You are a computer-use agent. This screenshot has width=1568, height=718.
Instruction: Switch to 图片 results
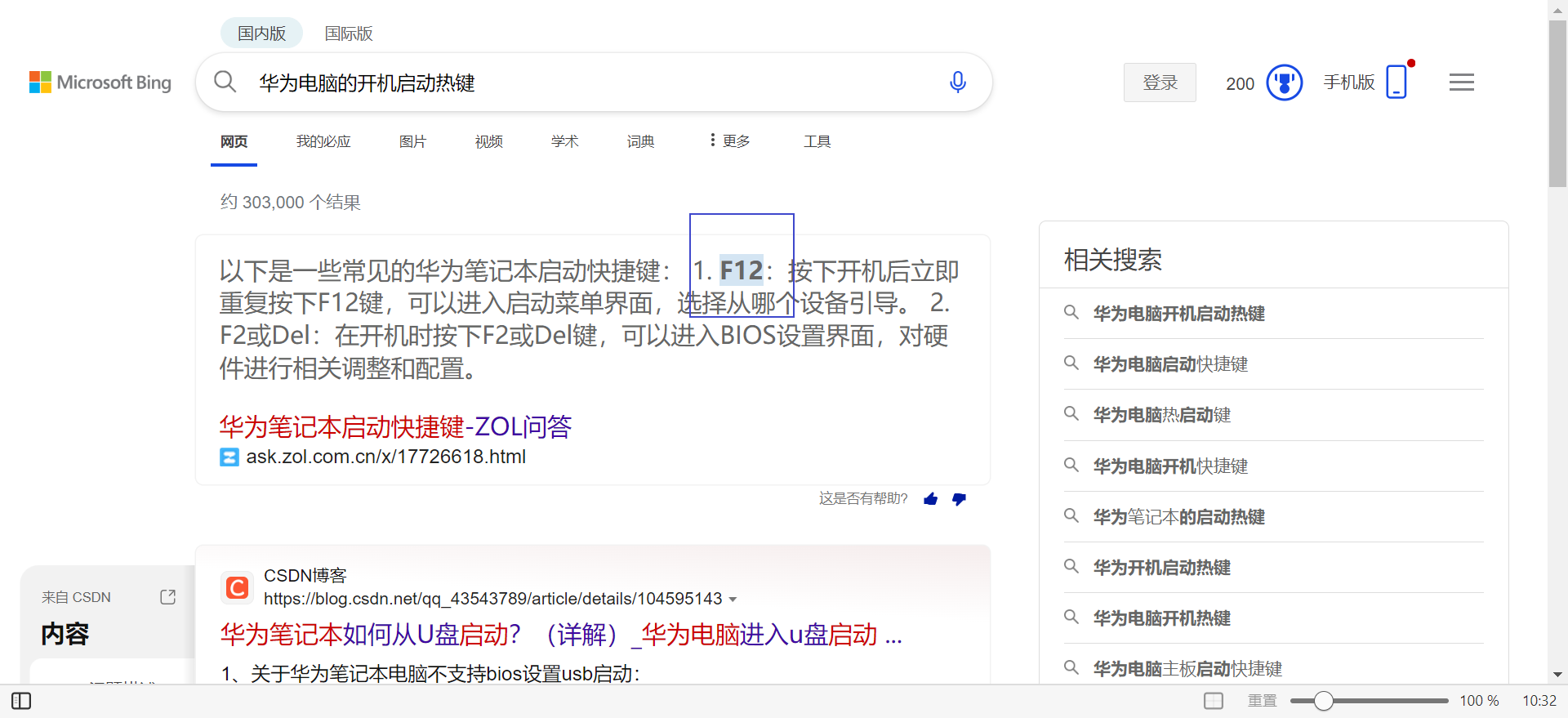point(412,141)
